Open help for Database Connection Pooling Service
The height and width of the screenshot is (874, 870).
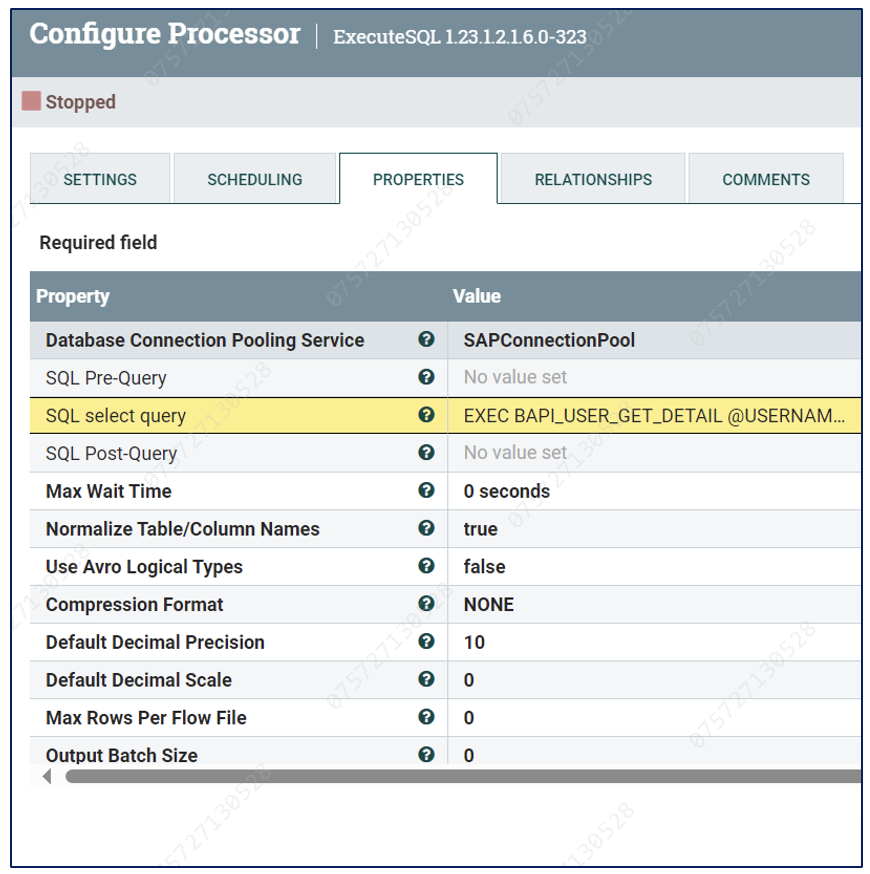[426, 339]
